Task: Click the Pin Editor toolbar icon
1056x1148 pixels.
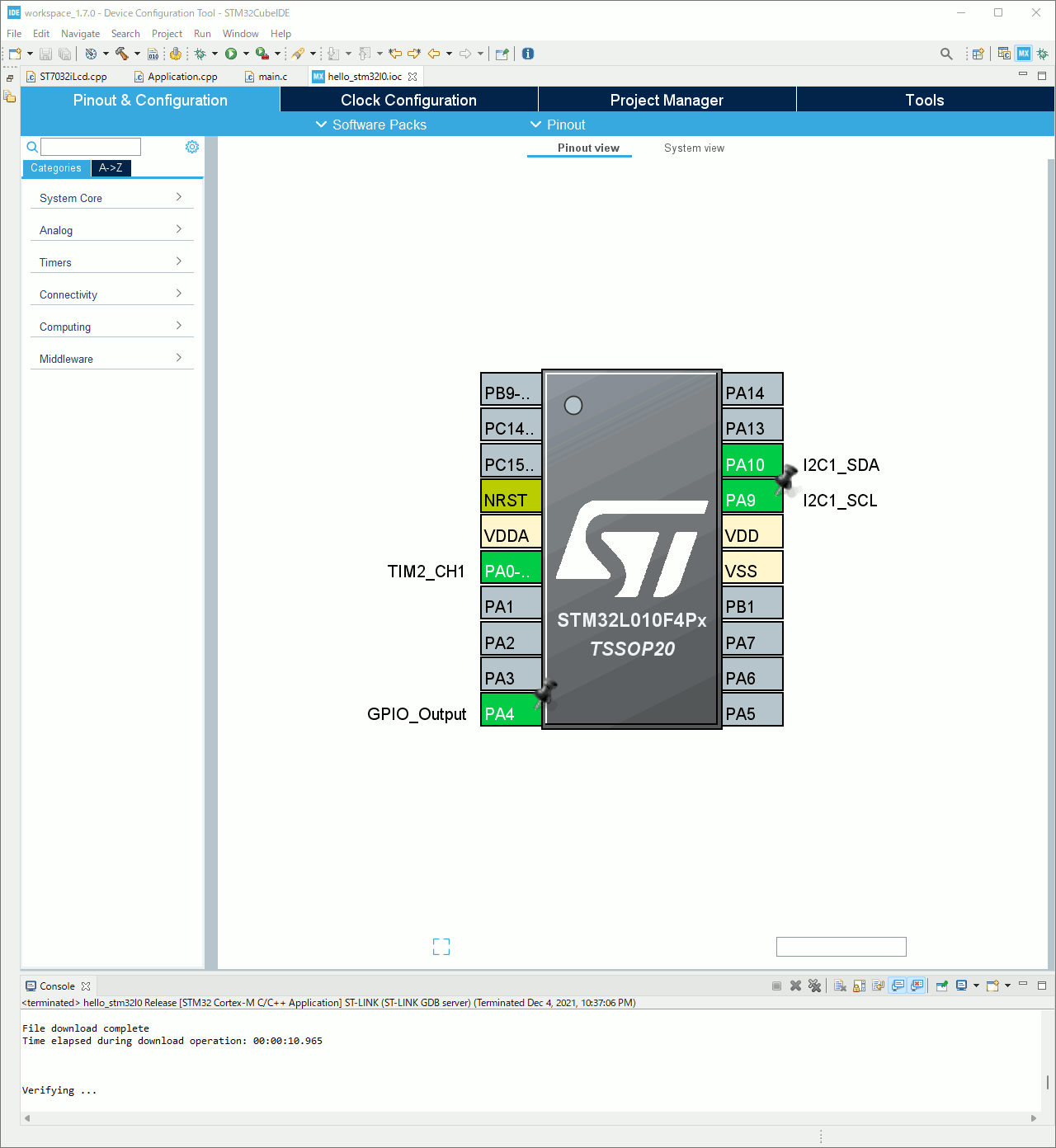Action: coord(502,54)
